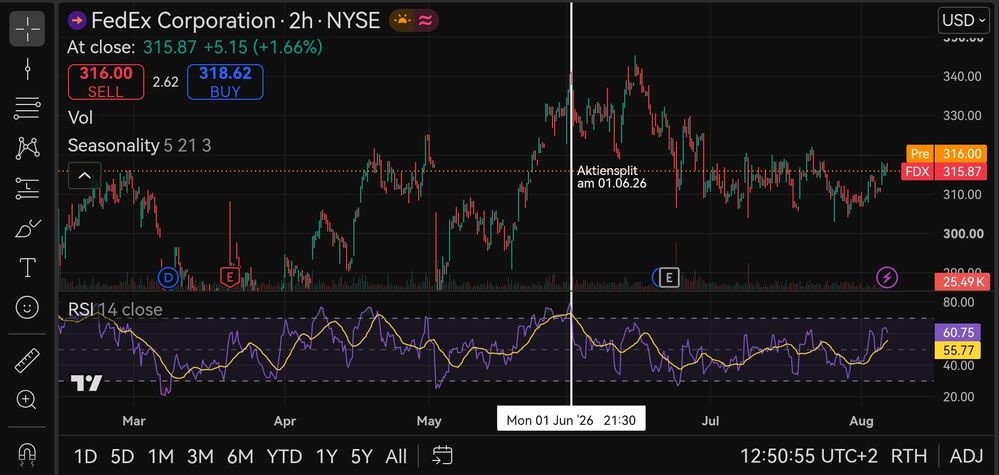Click the At close 315.87 price text
The image size is (999, 475).
point(194,47)
